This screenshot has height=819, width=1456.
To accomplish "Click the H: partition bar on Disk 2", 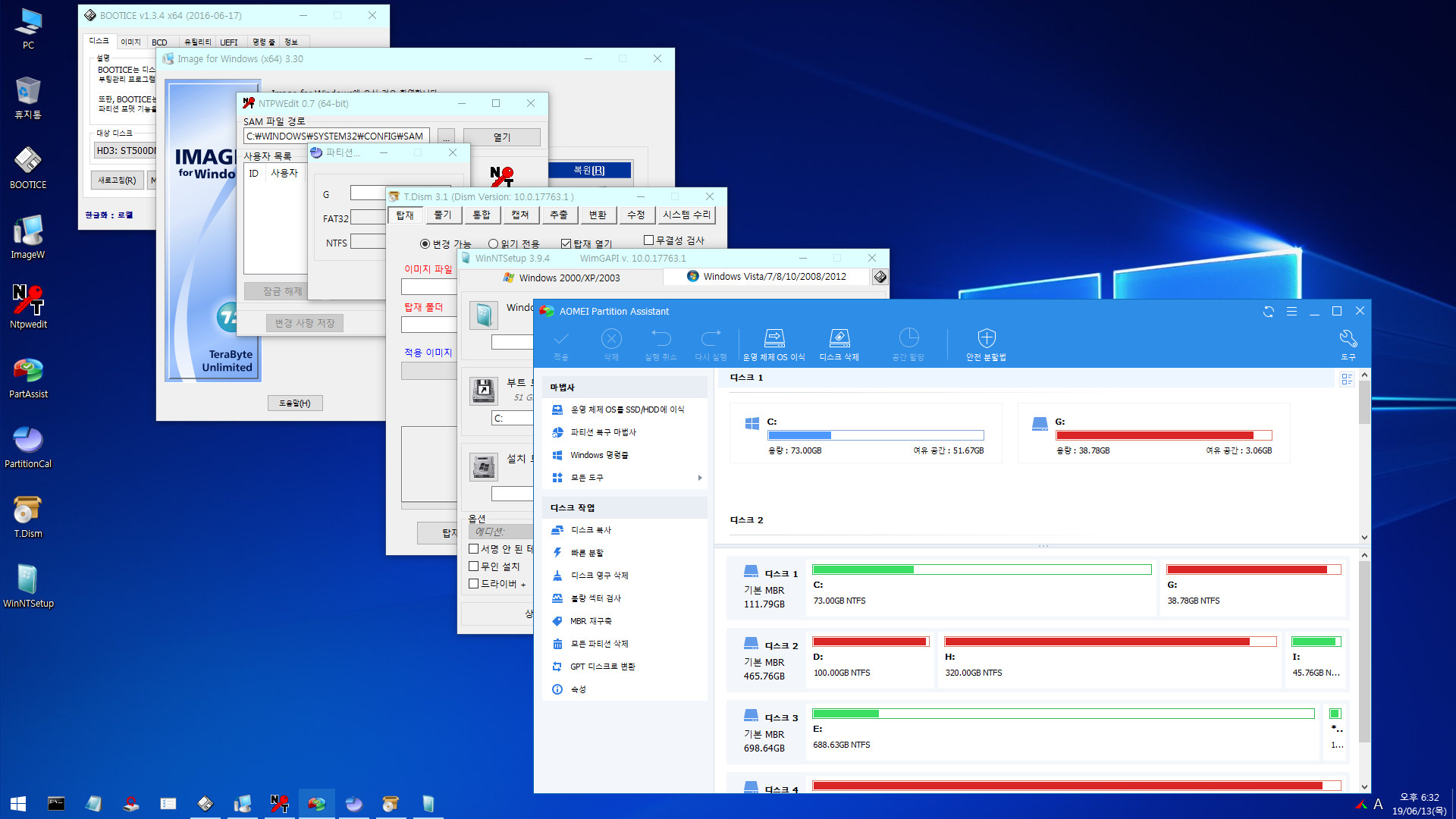I will (1109, 642).
